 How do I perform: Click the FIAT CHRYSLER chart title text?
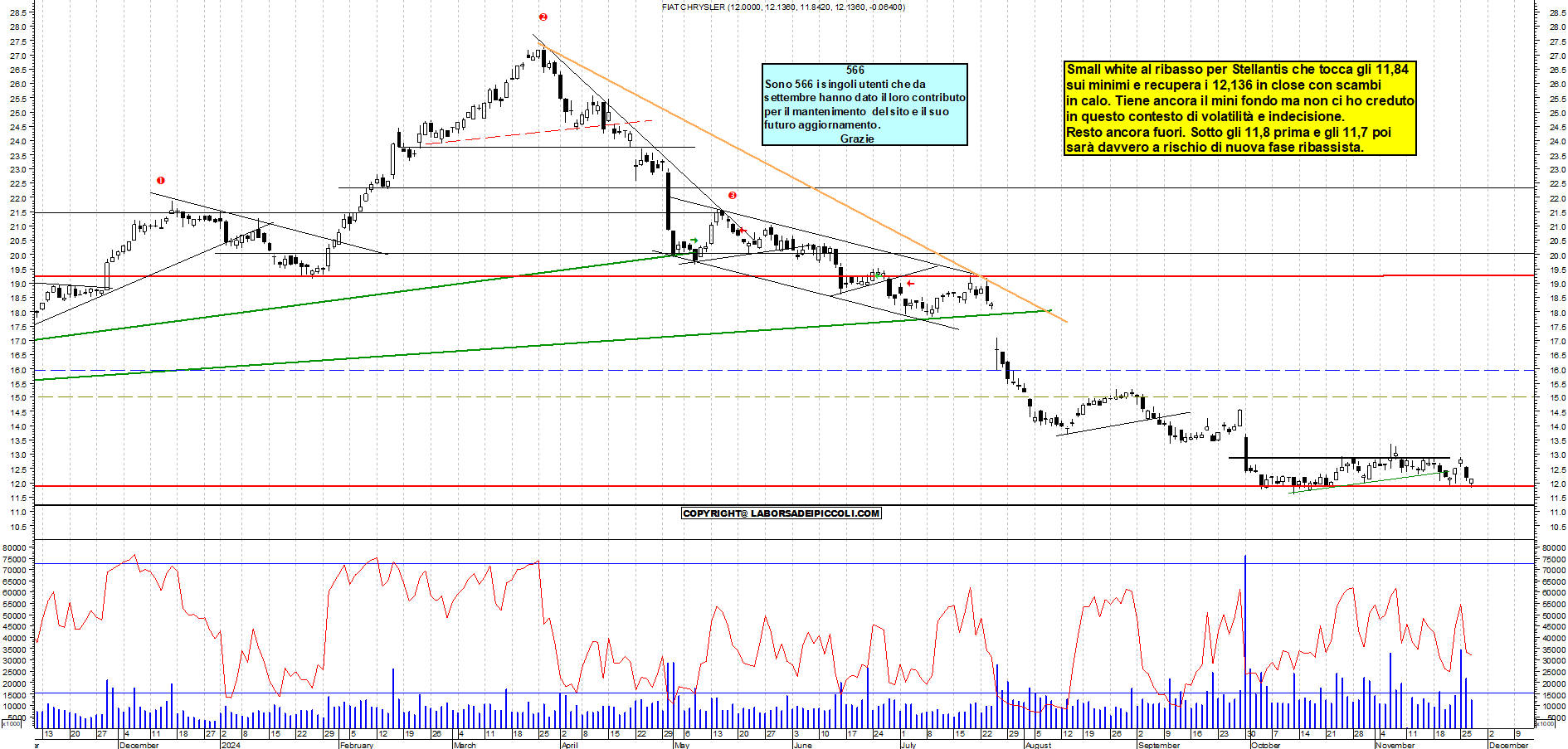[x=783, y=7]
